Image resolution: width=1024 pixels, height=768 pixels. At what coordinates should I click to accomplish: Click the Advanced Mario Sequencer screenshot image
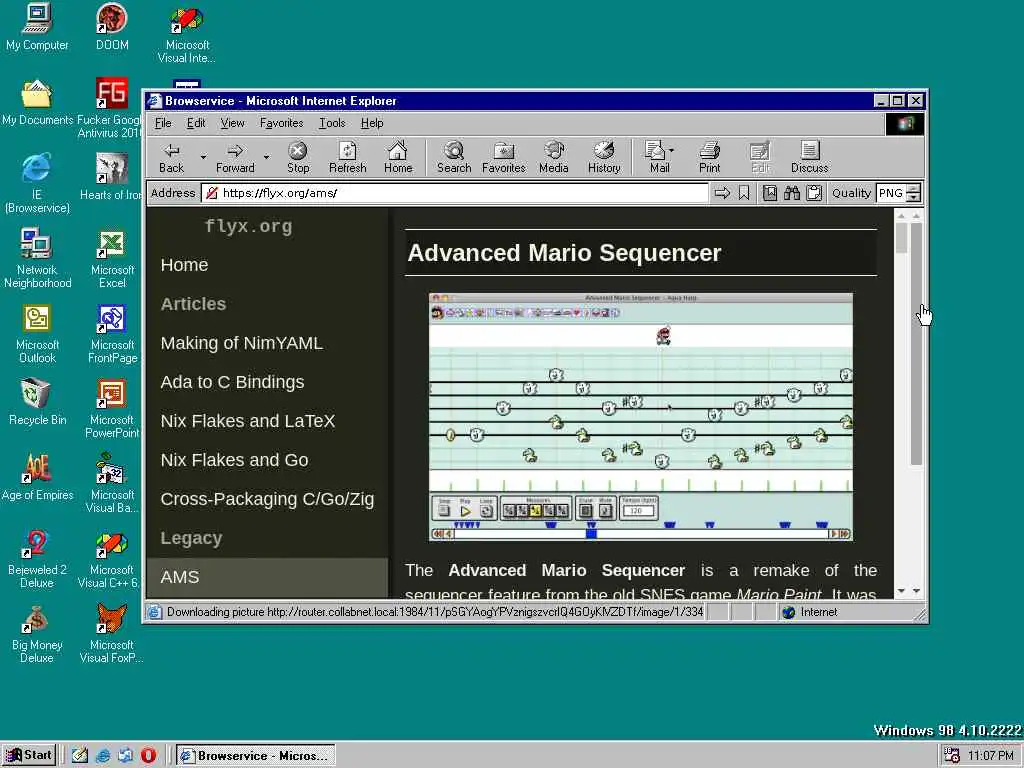pyautogui.click(x=641, y=417)
